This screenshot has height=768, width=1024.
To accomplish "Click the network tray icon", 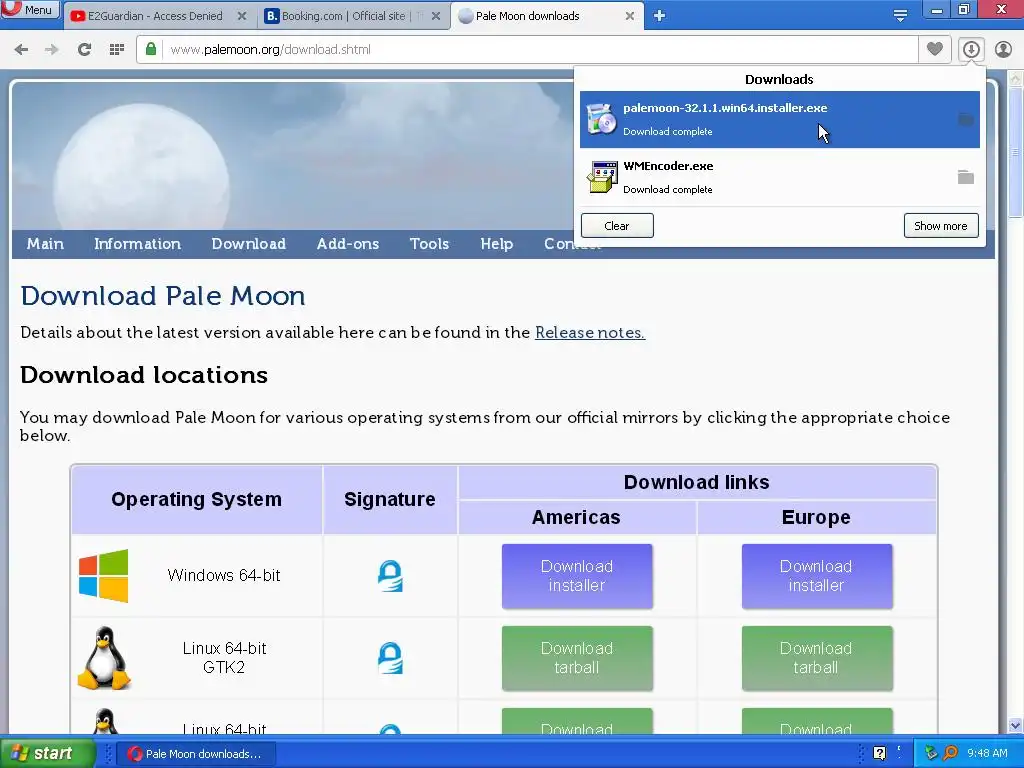I will 931,754.
